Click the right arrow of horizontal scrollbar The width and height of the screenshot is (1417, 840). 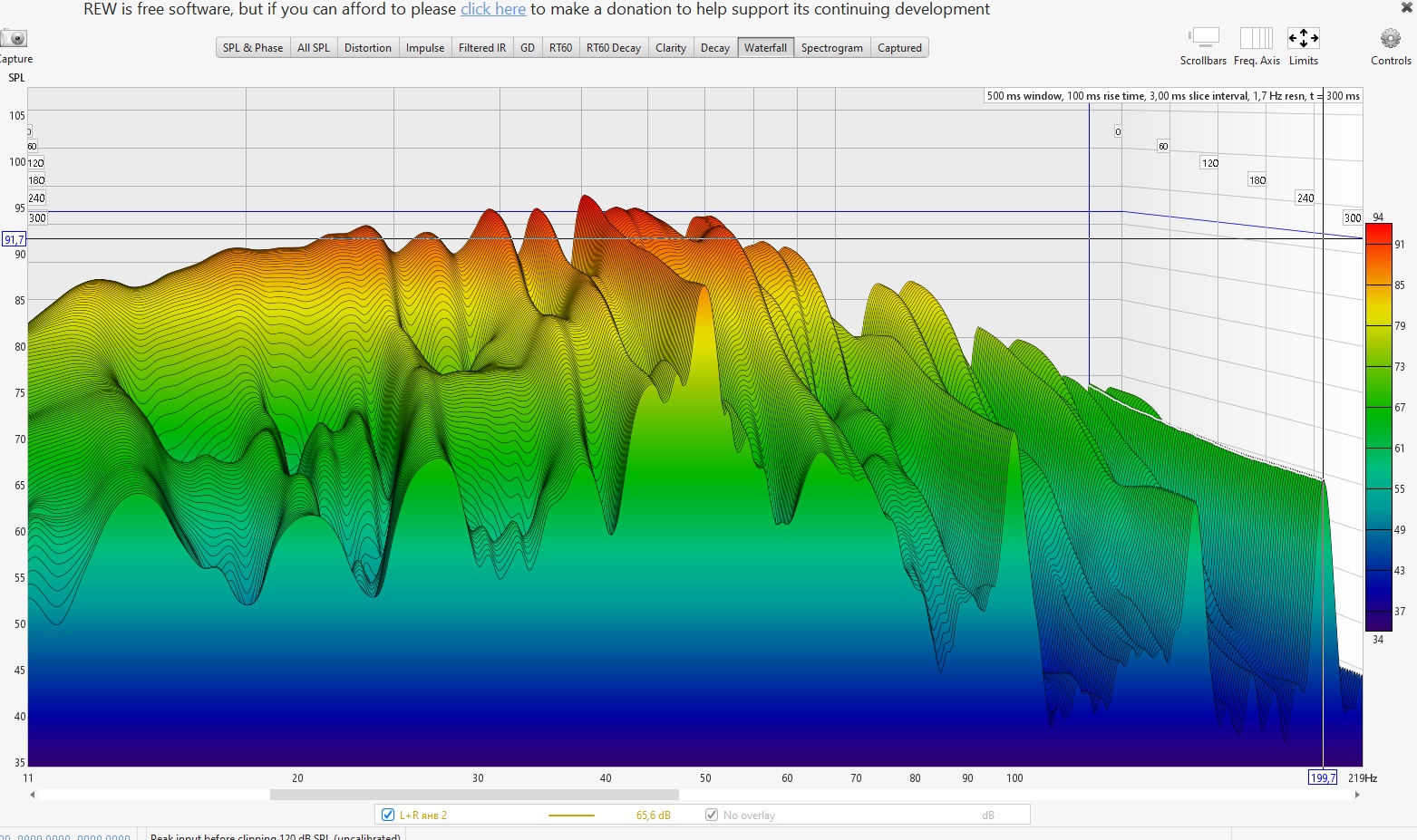pos(1357,795)
